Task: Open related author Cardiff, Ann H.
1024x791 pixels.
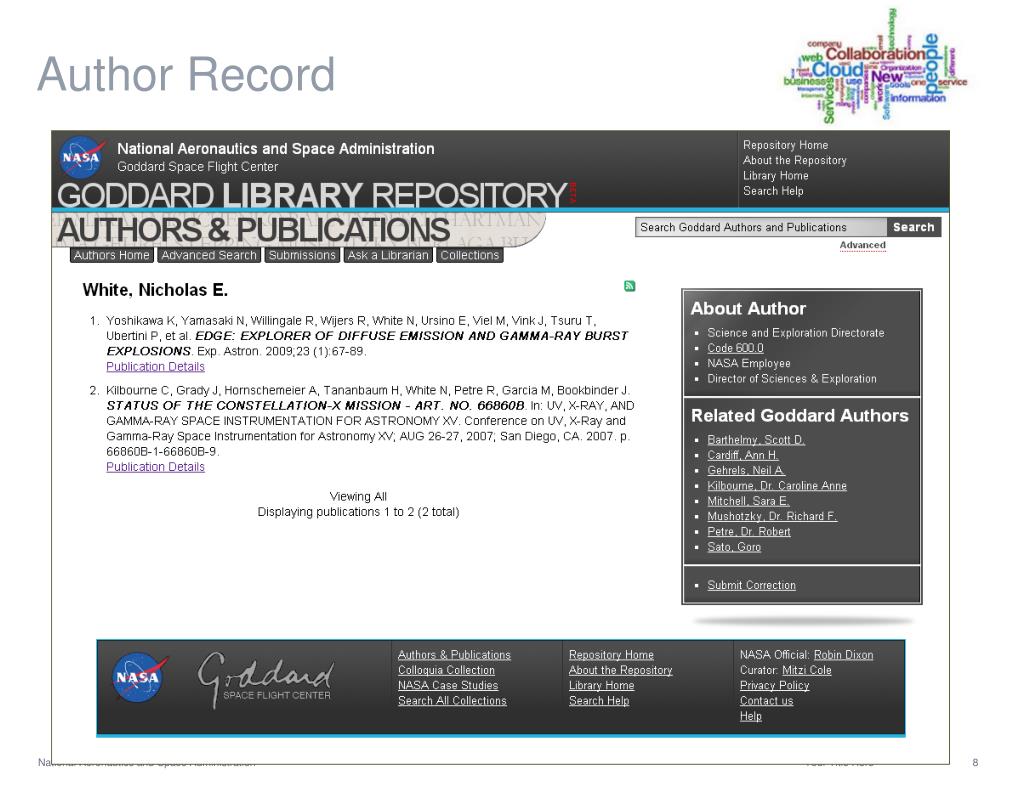Action: pyautogui.click(x=743, y=455)
